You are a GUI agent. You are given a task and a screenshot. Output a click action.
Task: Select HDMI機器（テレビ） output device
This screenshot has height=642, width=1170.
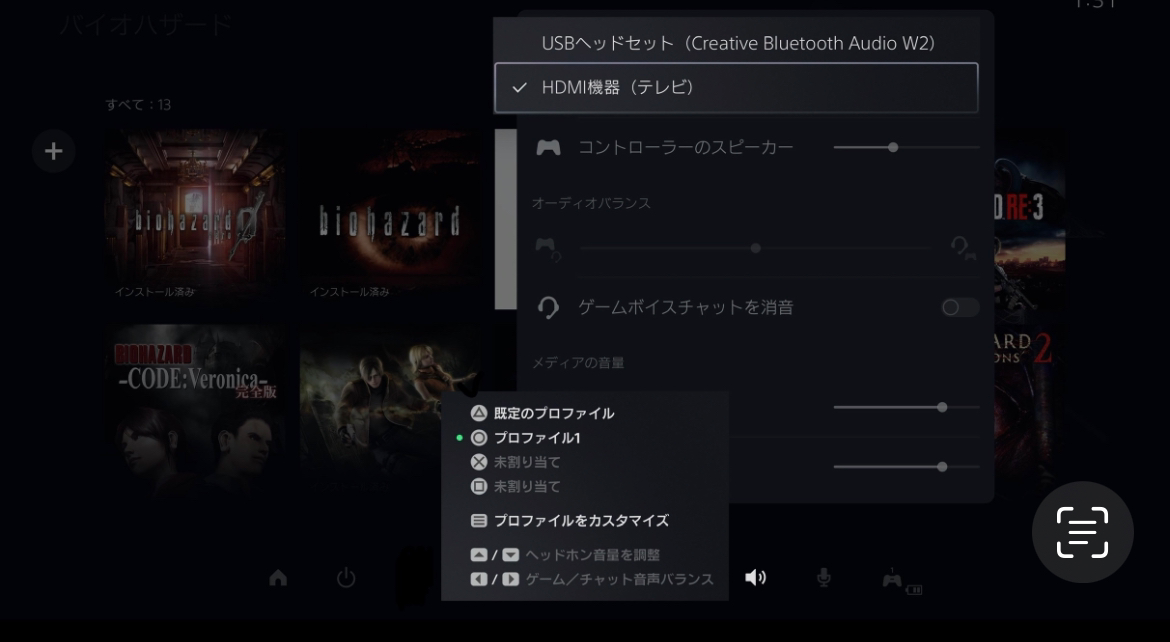[736, 87]
